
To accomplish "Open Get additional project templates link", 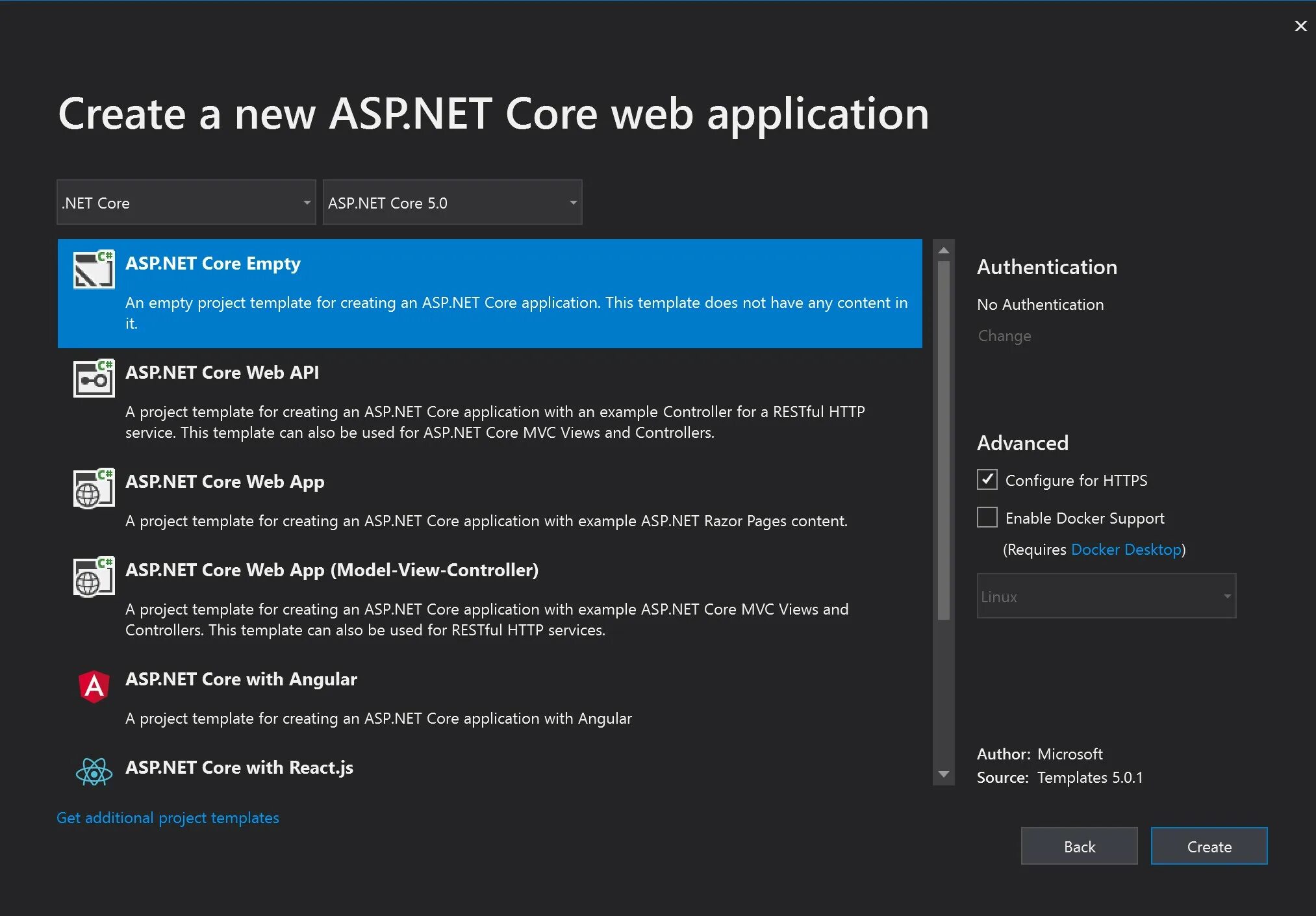I will click(168, 818).
